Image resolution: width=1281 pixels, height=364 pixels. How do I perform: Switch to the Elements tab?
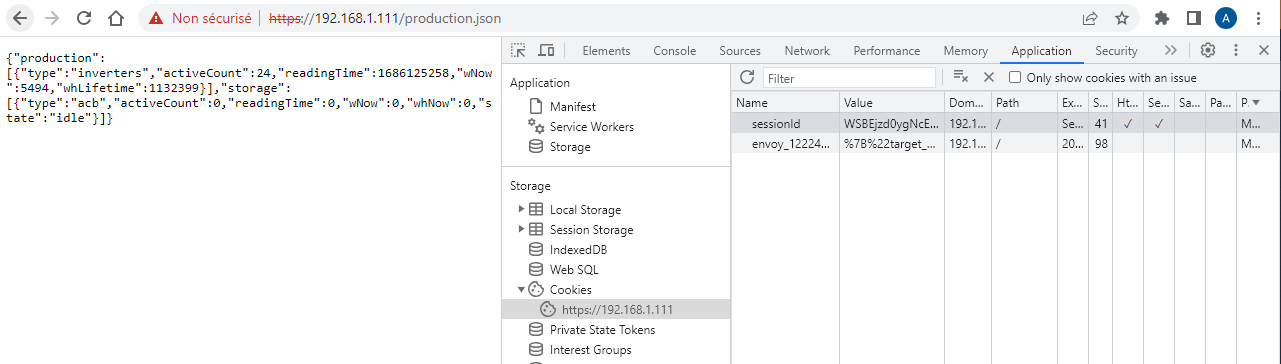tap(606, 51)
